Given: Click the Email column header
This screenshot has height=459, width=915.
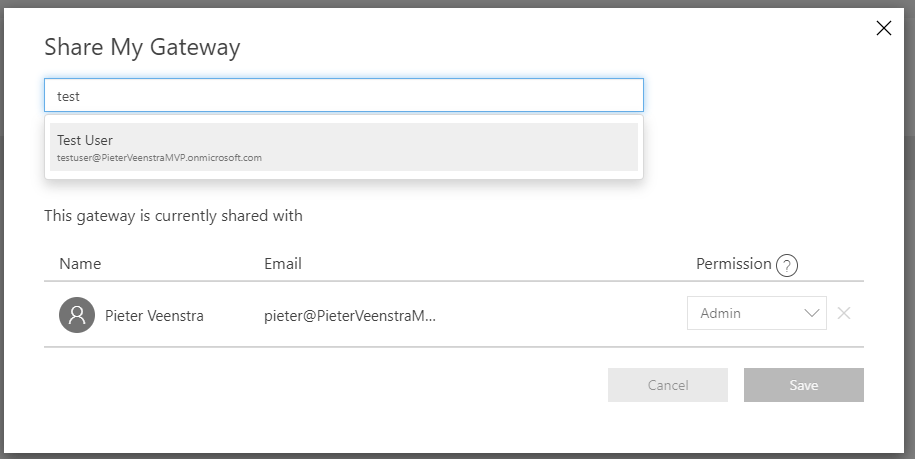Looking at the screenshot, I should [x=283, y=264].
